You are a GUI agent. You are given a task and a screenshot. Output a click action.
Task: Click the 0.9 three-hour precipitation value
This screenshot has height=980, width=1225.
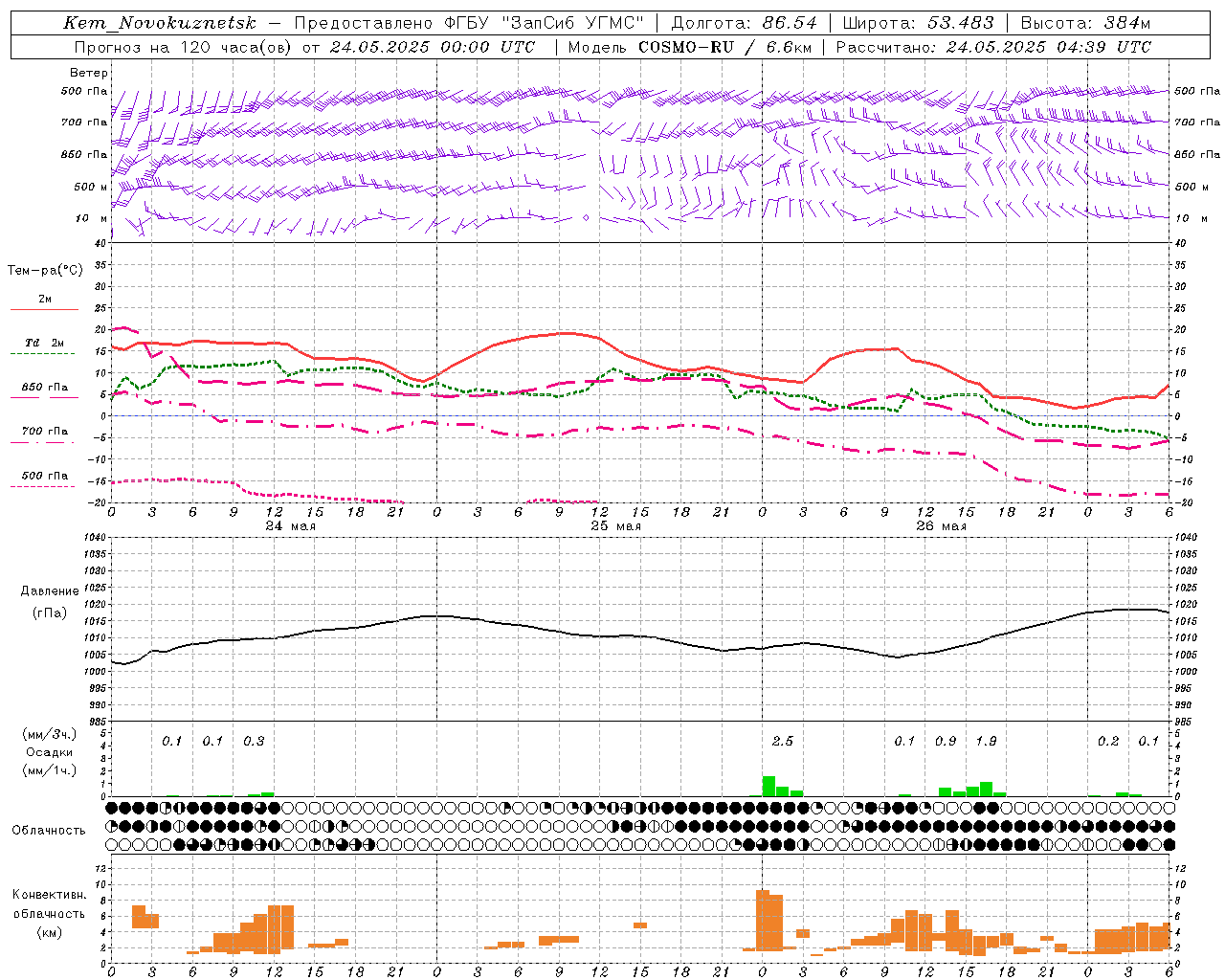click(x=946, y=741)
